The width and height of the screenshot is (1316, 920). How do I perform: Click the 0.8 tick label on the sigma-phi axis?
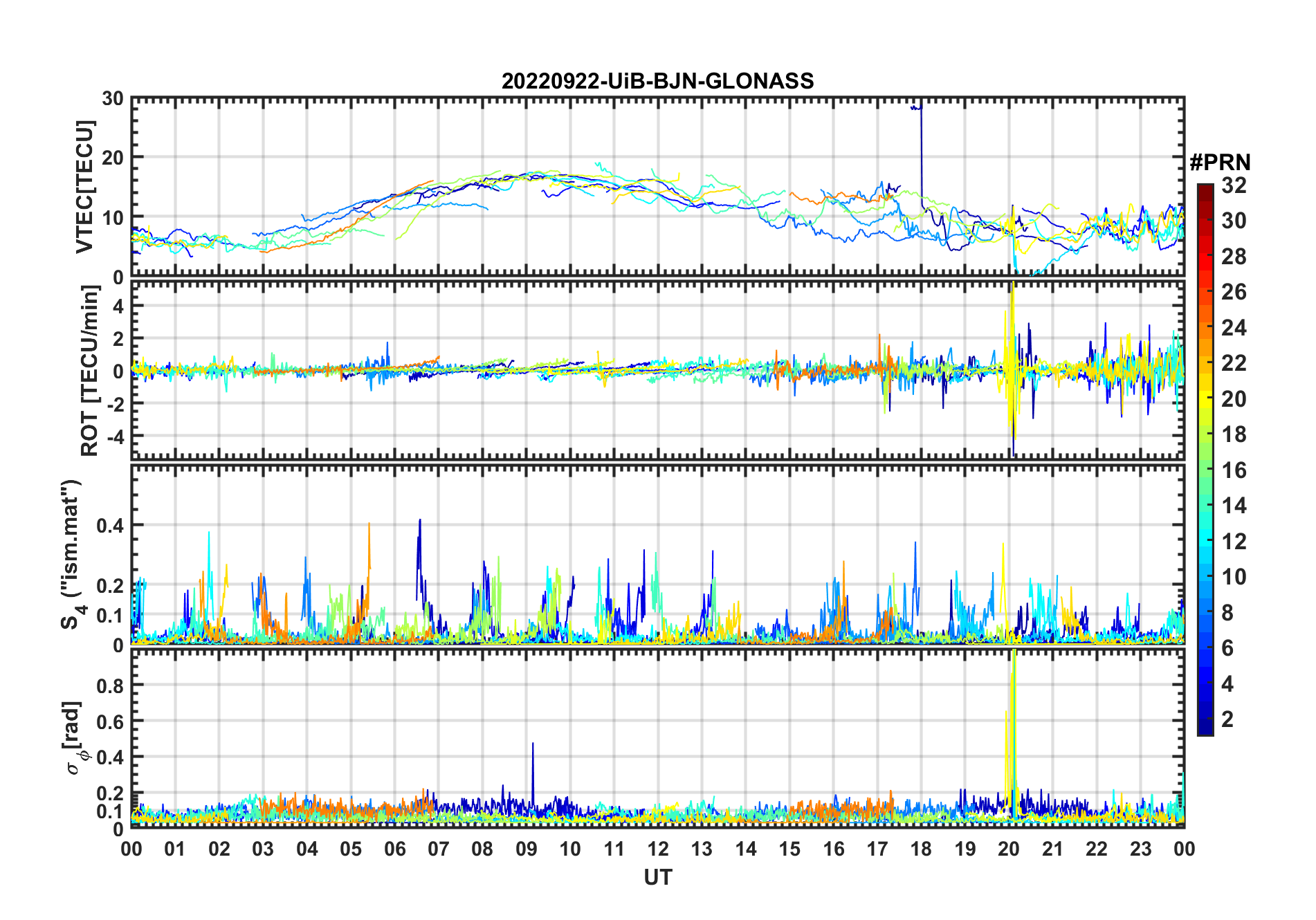click(x=109, y=686)
